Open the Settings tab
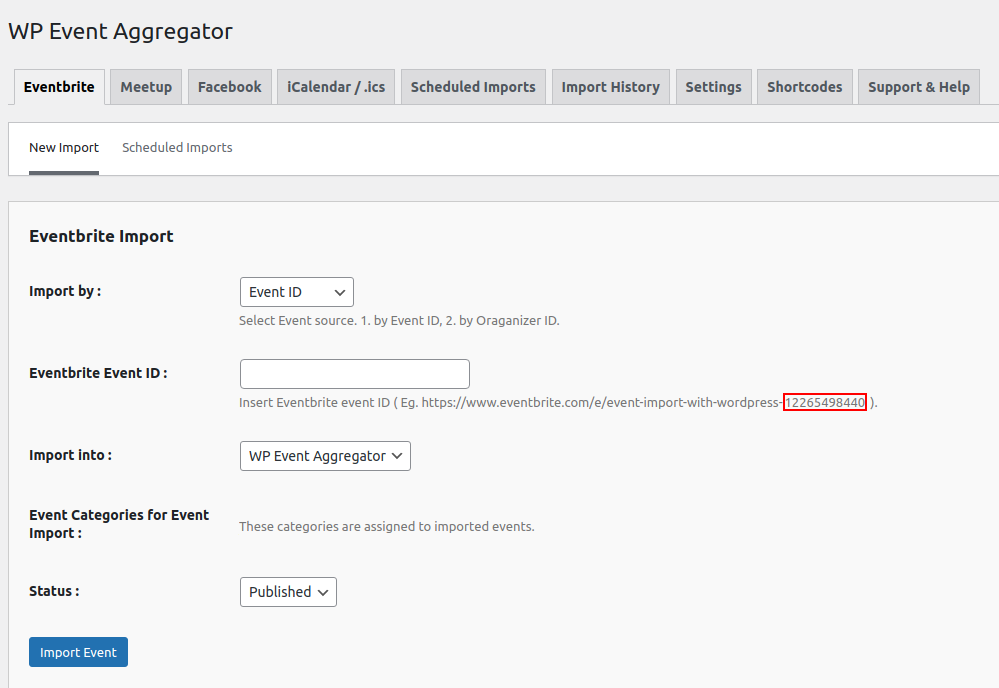999x688 pixels. (713, 86)
